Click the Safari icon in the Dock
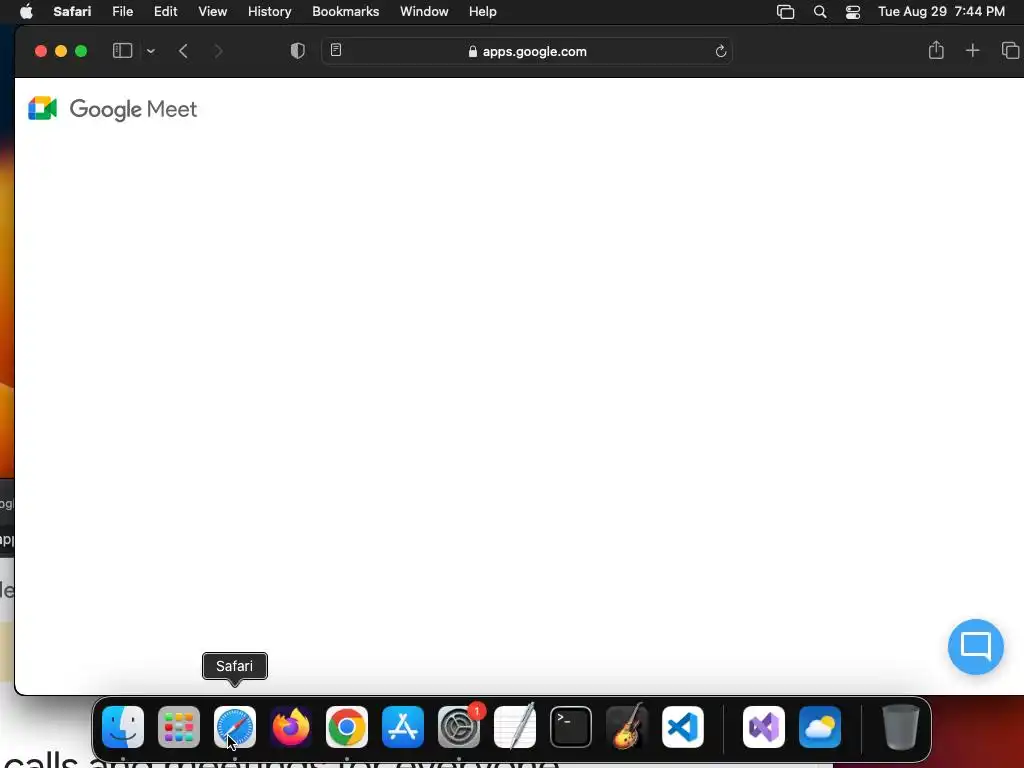The image size is (1024, 768). 235,727
